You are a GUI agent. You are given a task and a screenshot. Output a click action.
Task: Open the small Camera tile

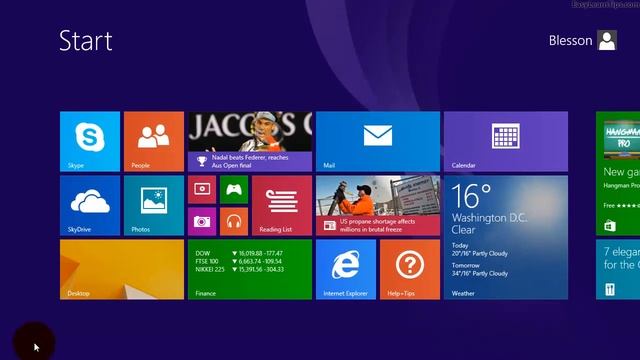pyautogui.click(x=202, y=222)
